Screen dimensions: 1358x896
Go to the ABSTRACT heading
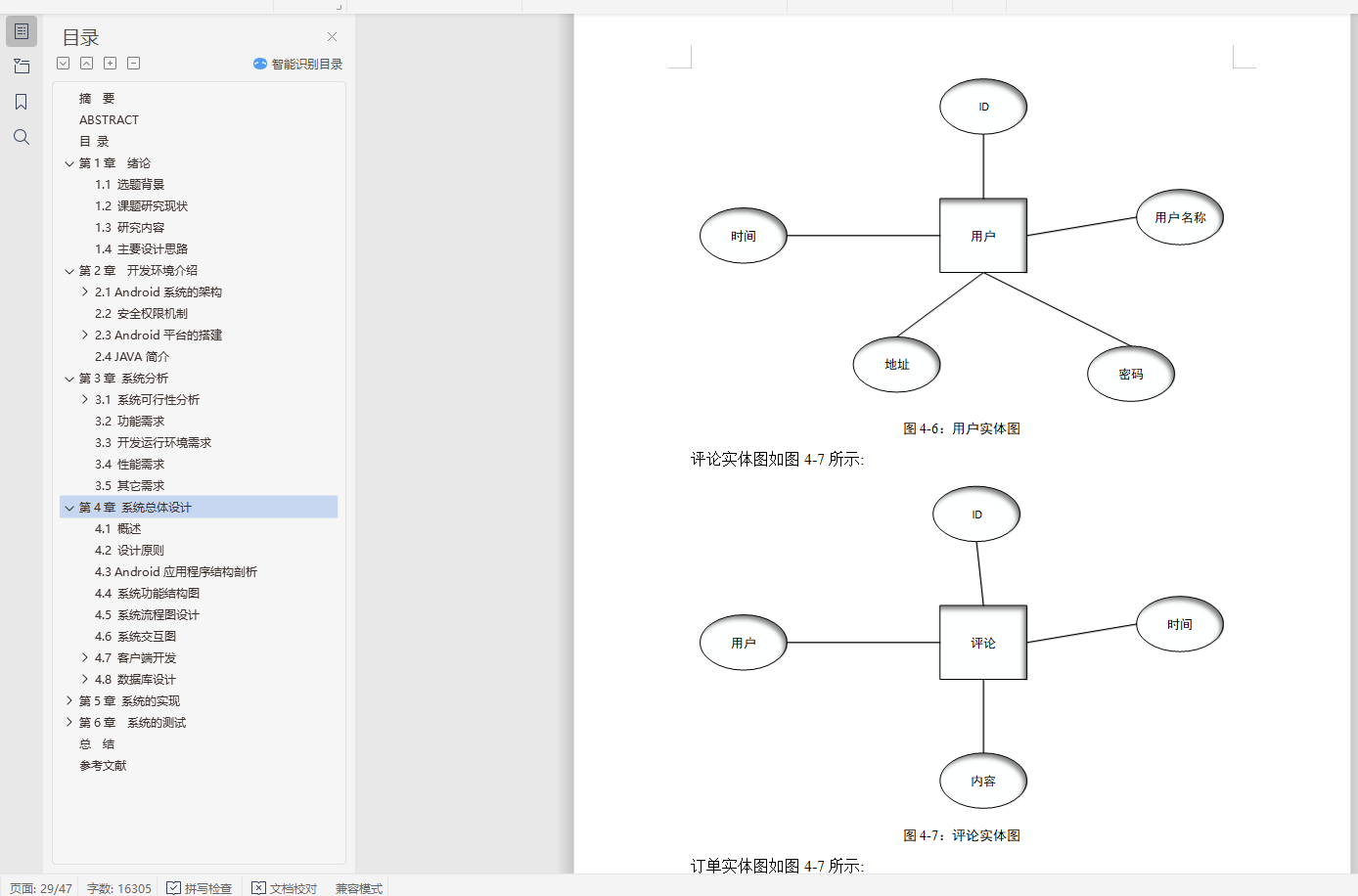tap(109, 120)
